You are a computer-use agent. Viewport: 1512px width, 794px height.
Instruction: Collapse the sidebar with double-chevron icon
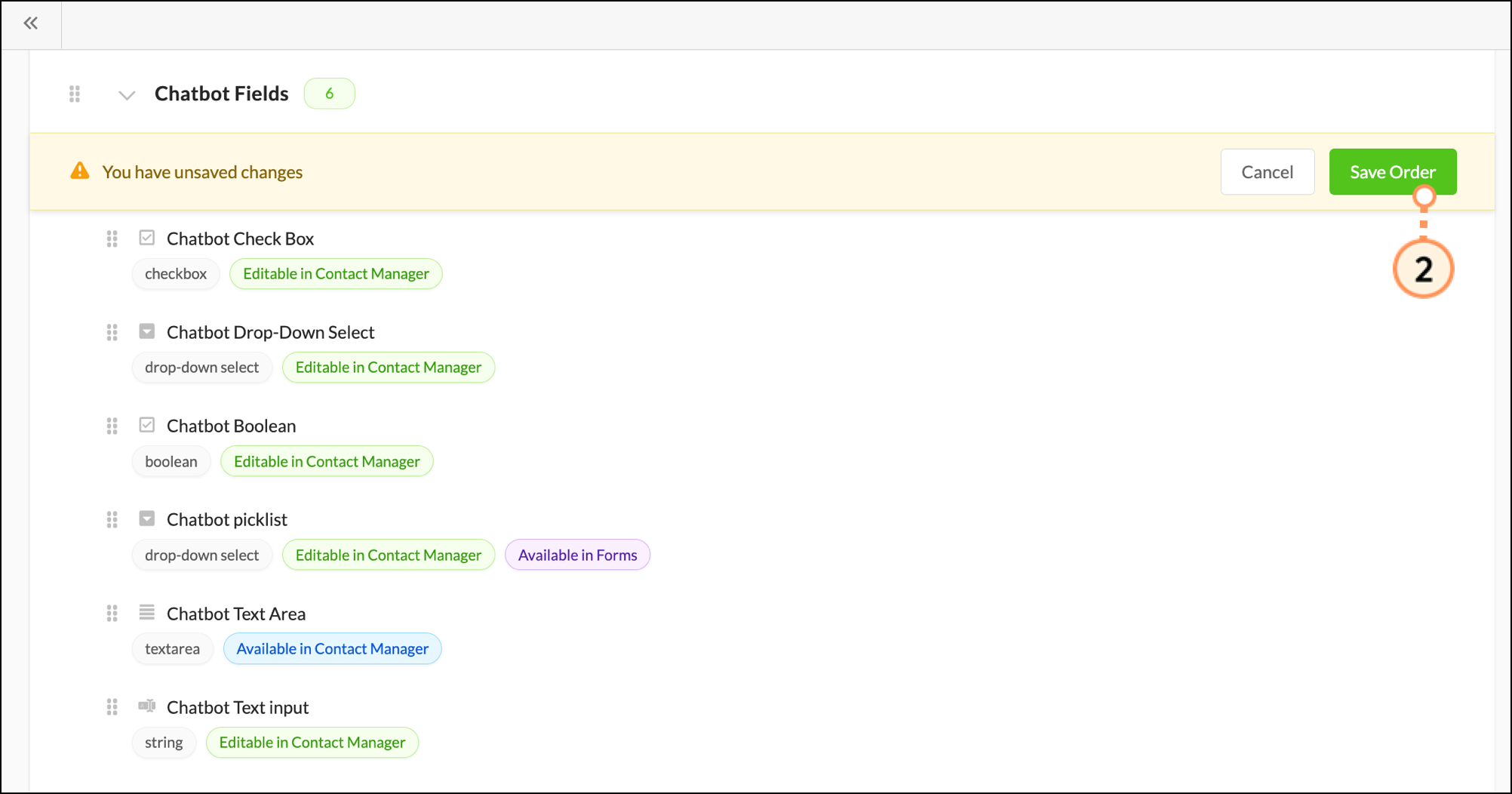[x=31, y=23]
